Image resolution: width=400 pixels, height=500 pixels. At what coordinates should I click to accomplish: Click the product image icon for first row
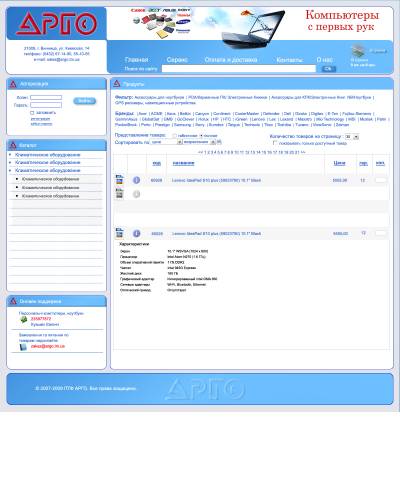(x=119, y=179)
